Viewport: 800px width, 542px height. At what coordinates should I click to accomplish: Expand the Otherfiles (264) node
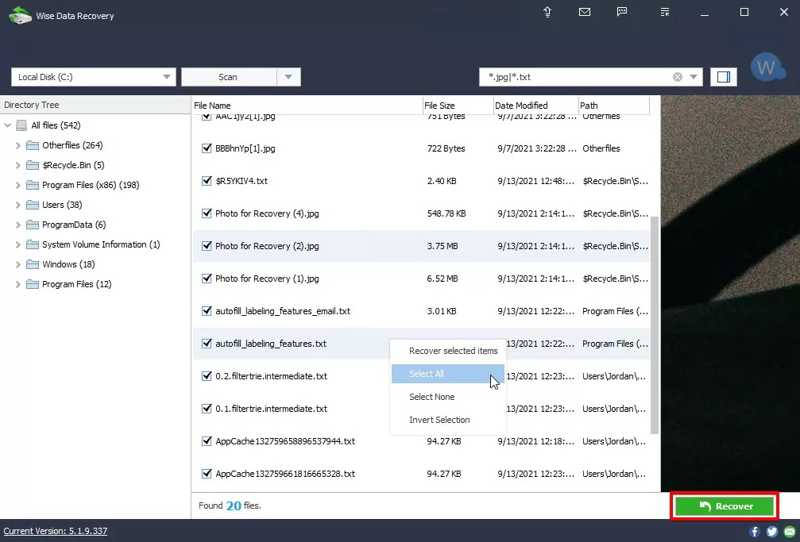pyautogui.click(x=18, y=145)
